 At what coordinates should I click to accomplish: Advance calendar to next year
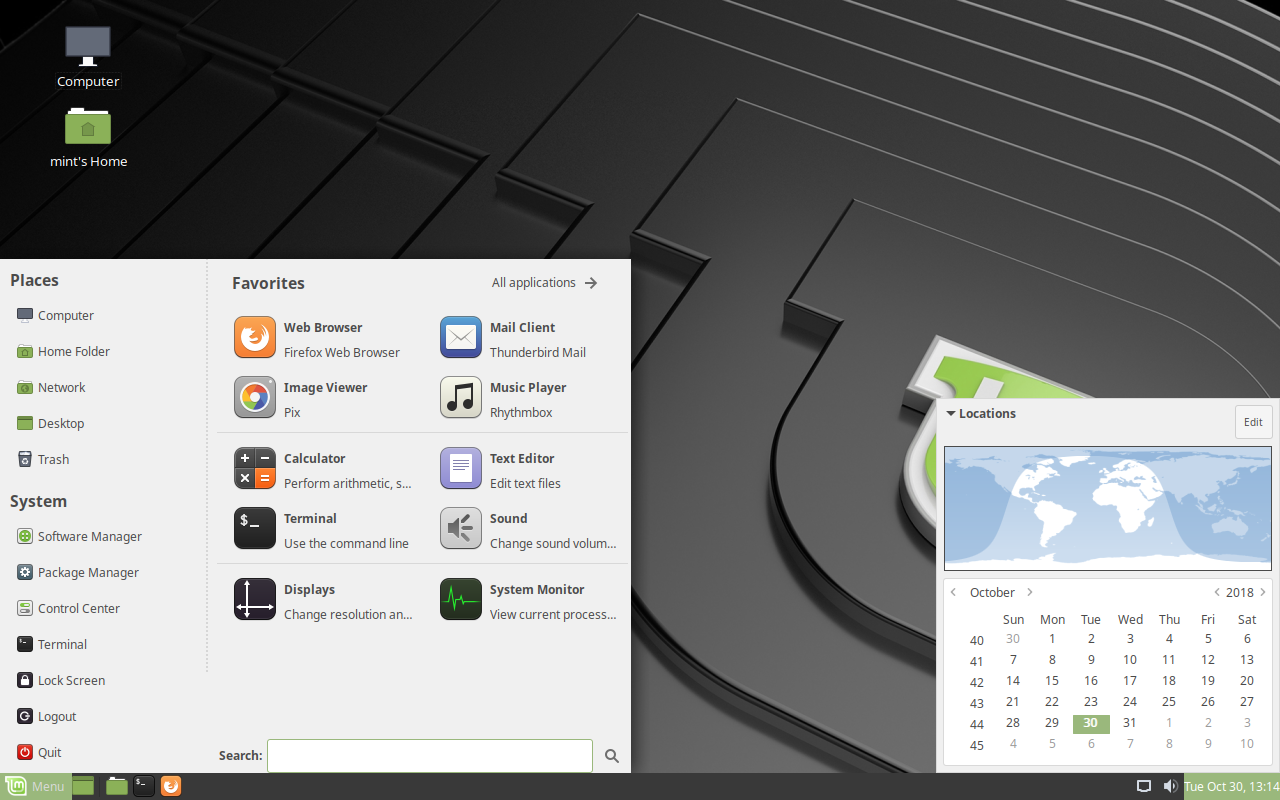click(1263, 593)
